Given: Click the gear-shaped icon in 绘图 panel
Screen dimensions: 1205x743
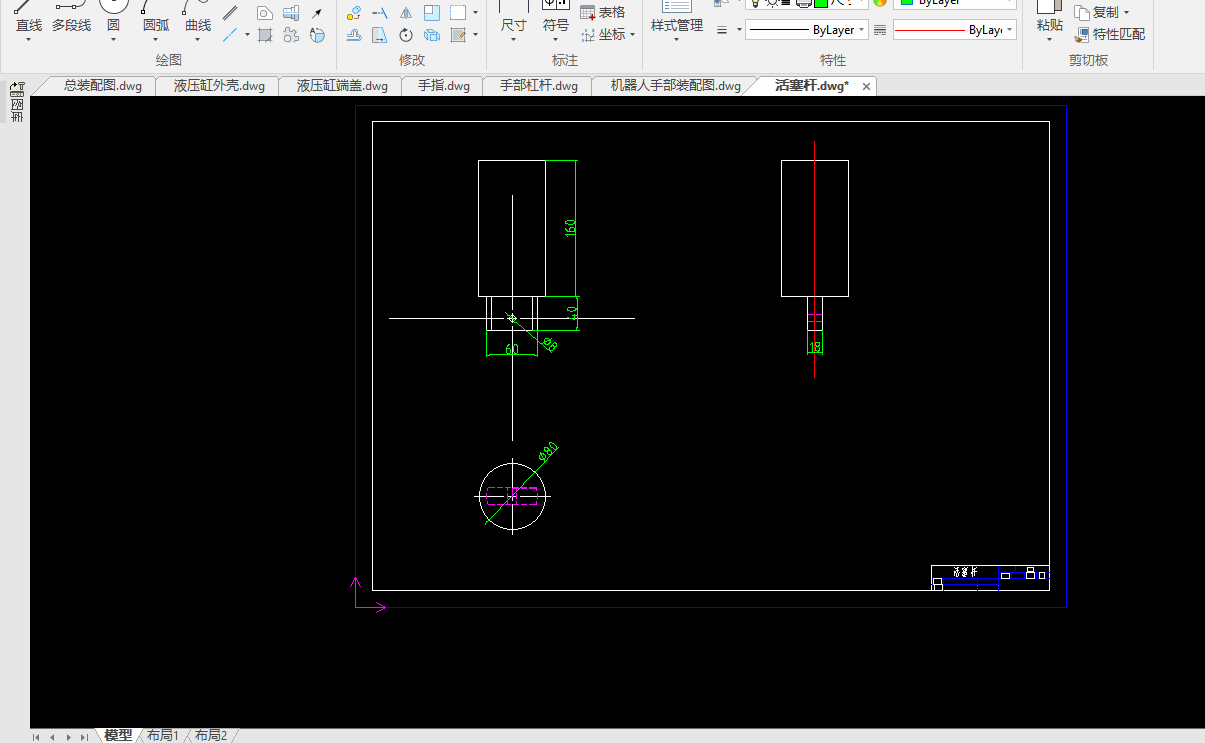Looking at the screenshot, I should click(291, 35).
